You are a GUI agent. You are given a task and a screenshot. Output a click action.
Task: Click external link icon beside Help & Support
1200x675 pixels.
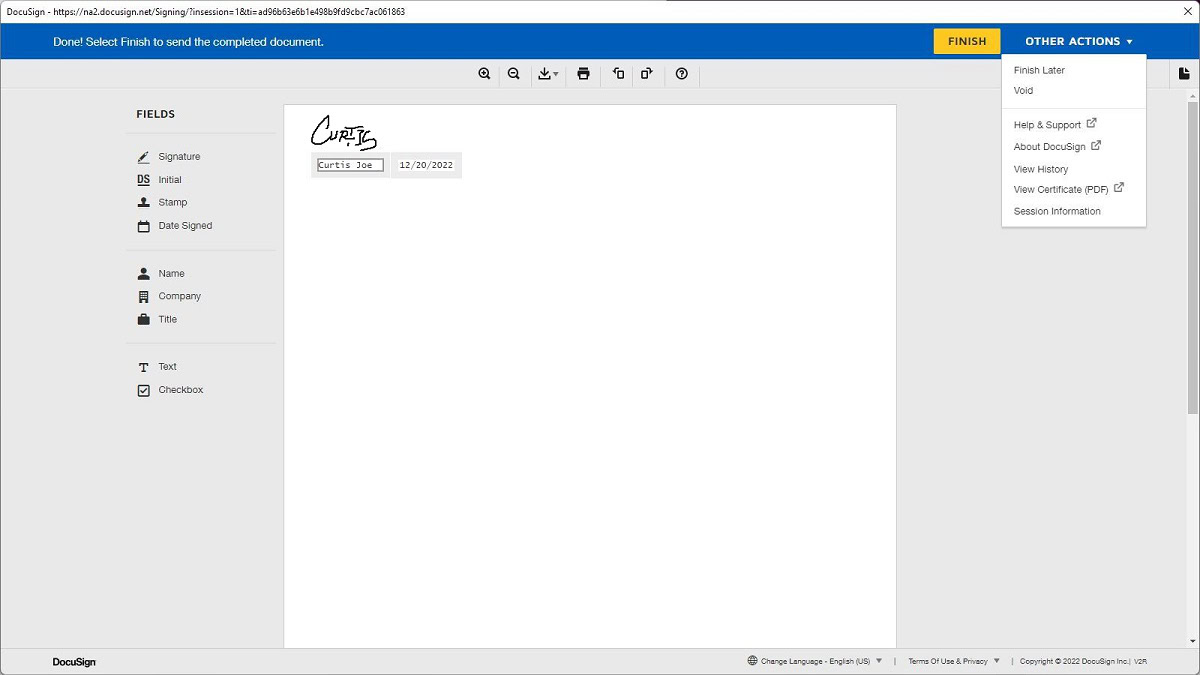(x=1092, y=123)
